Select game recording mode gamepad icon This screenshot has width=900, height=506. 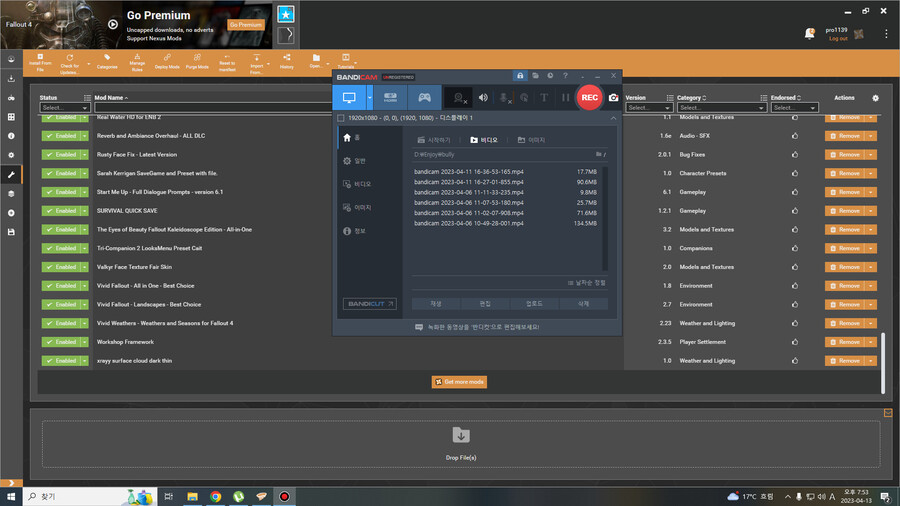424,97
